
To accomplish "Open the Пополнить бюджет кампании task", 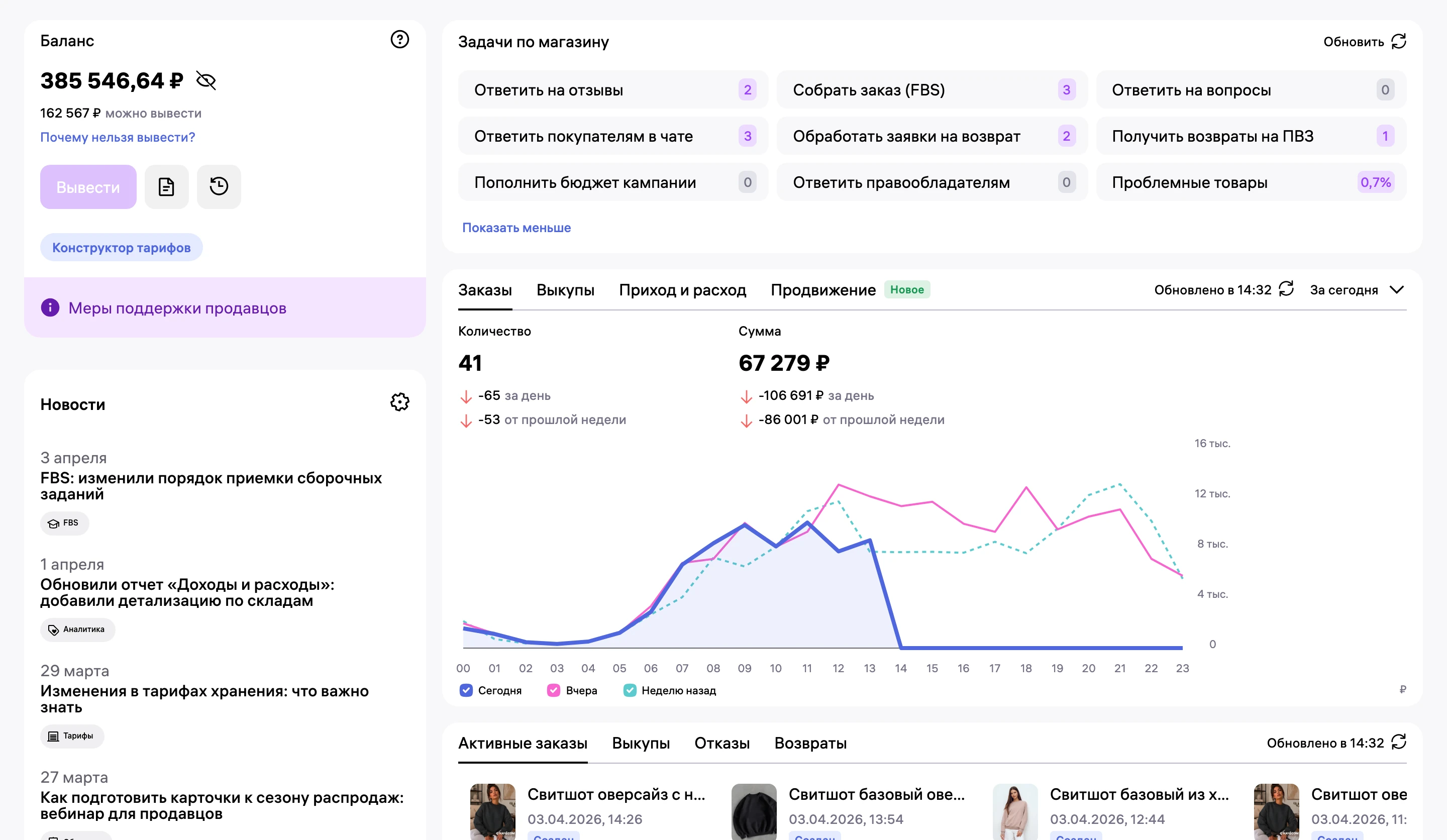I will pos(612,182).
